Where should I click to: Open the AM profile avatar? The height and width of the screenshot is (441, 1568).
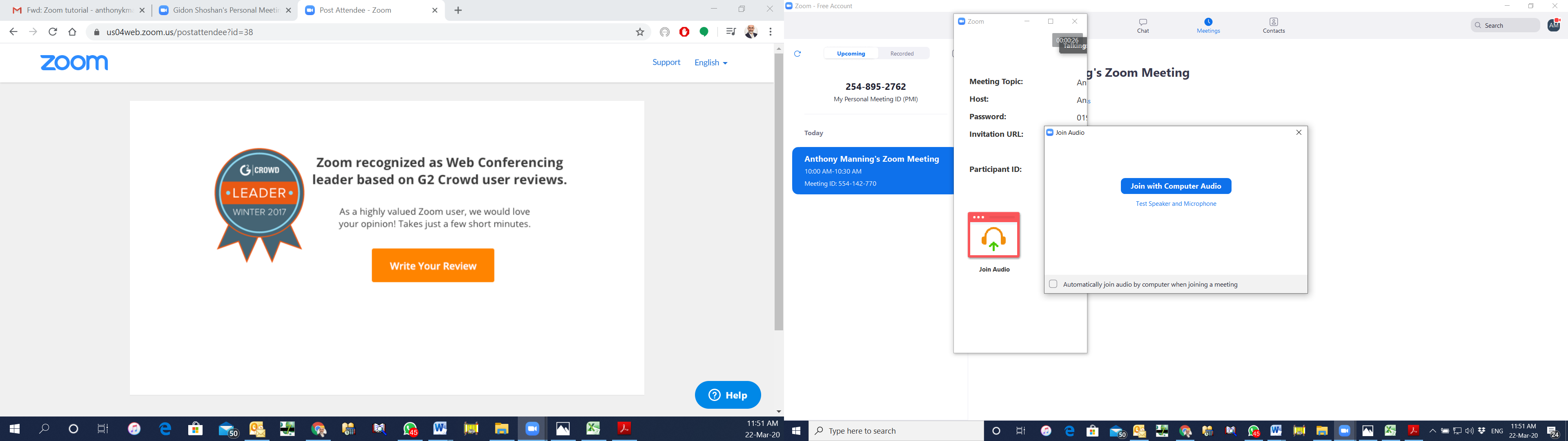point(1553,25)
